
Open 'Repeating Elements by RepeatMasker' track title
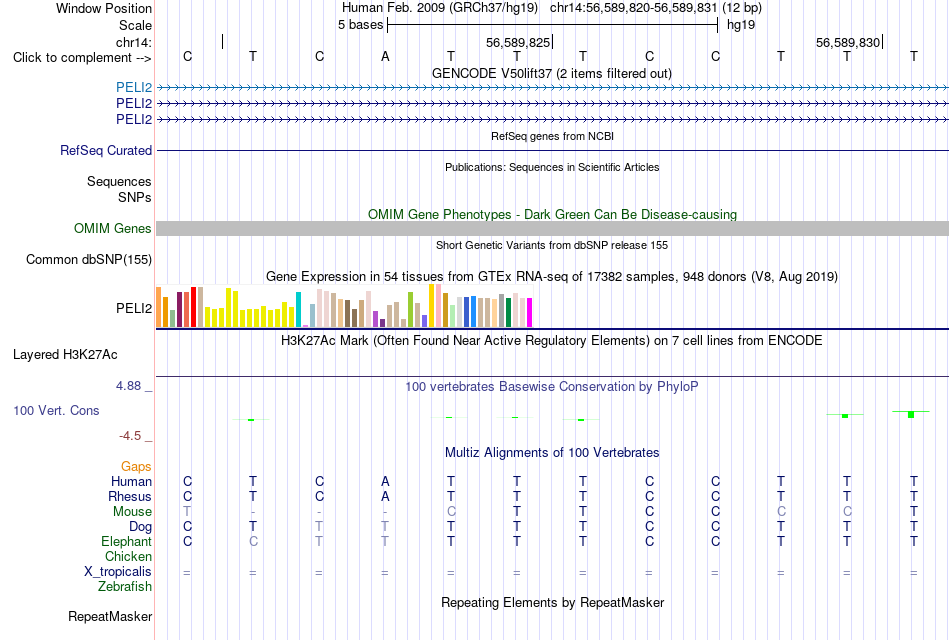coord(552,603)
